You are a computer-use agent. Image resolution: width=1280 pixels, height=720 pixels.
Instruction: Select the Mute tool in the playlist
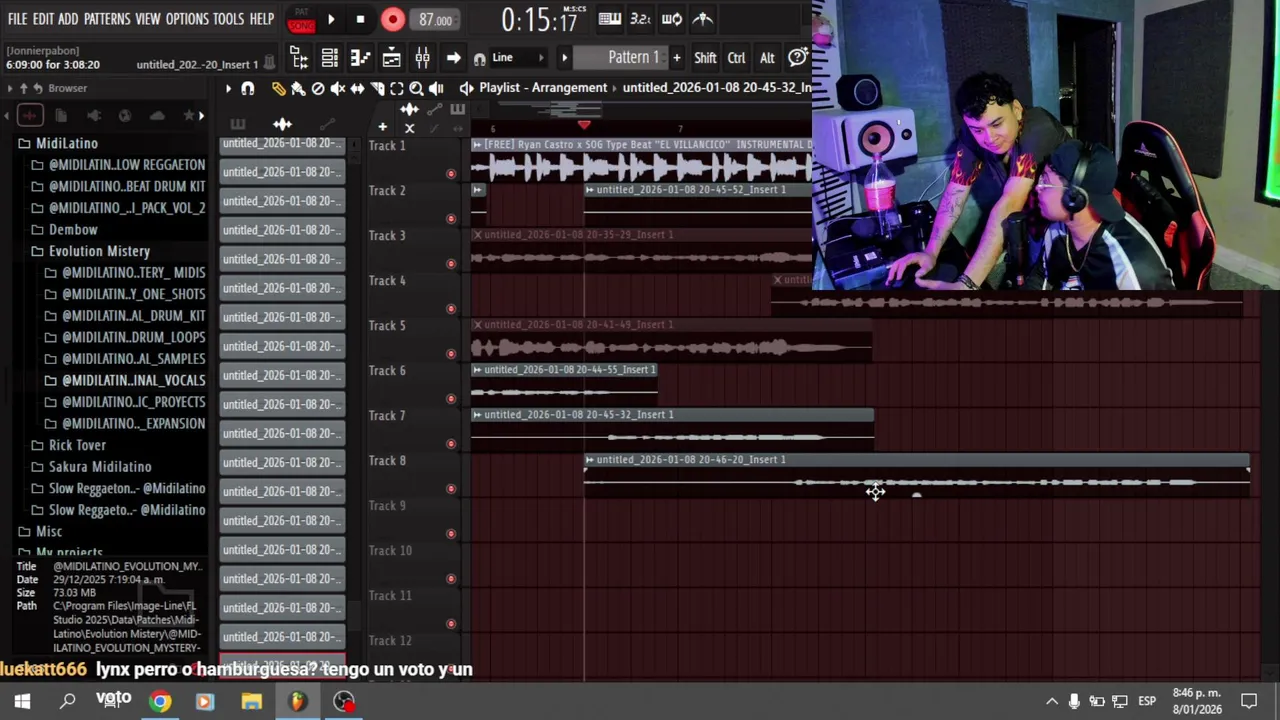pyautogui.click(x=338, y=88)
